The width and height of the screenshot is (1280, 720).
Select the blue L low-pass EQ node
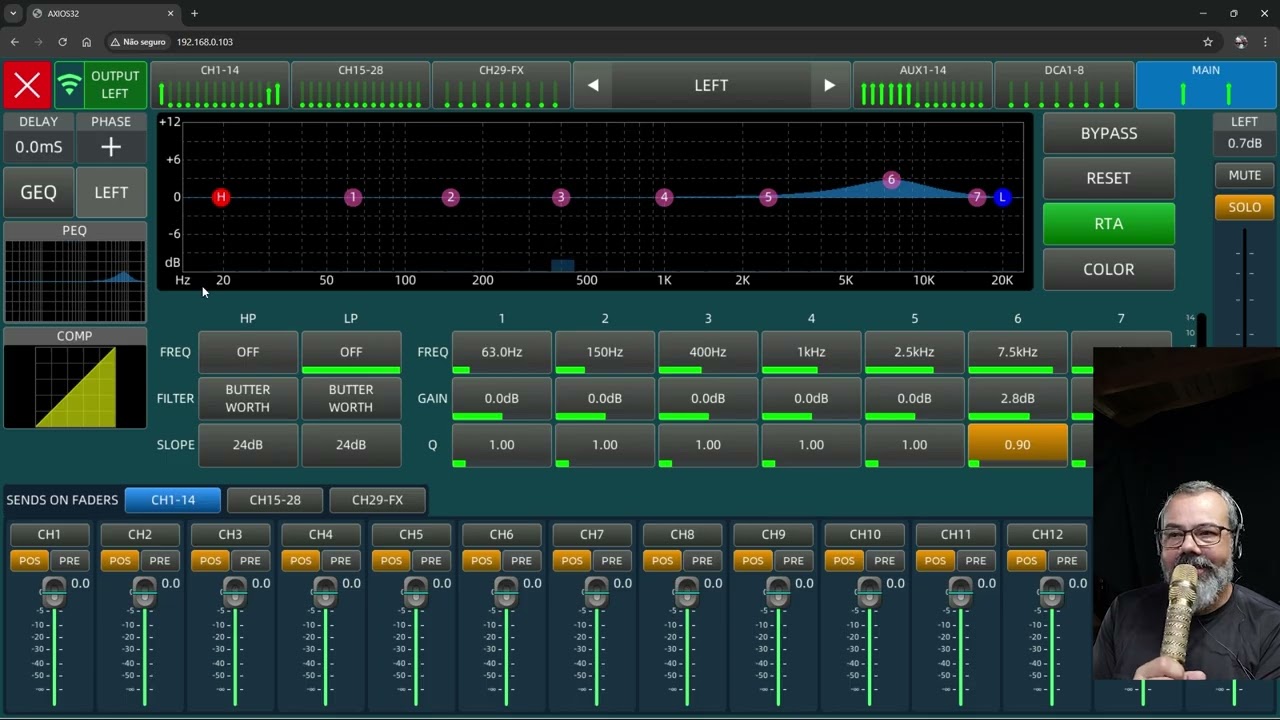click(1002, 197)
